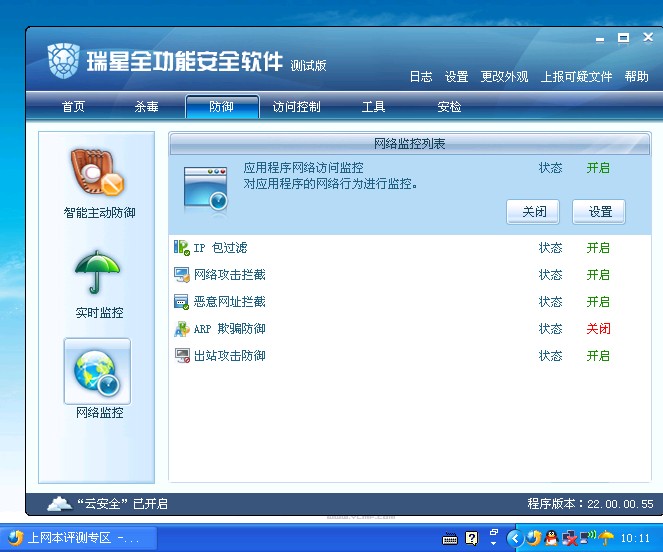Click the ARP 欺骗防御 row icon

[x=182, y=329]
